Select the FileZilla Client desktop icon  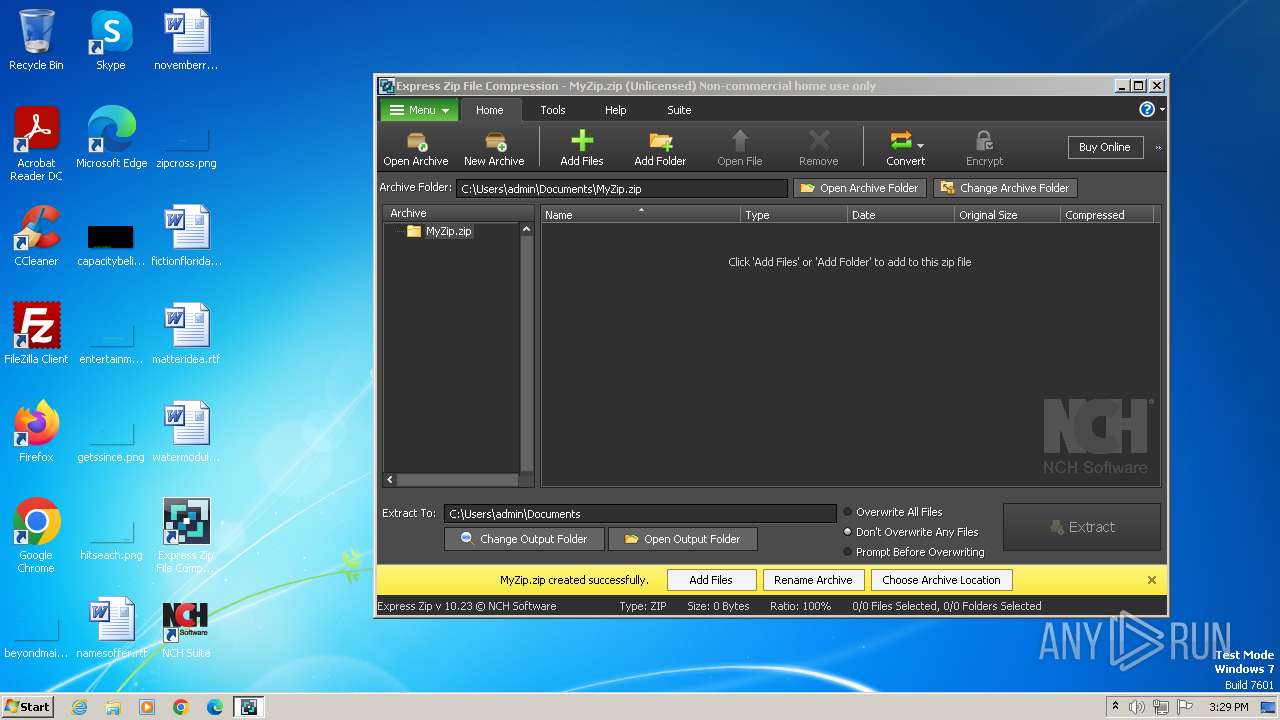36,335
